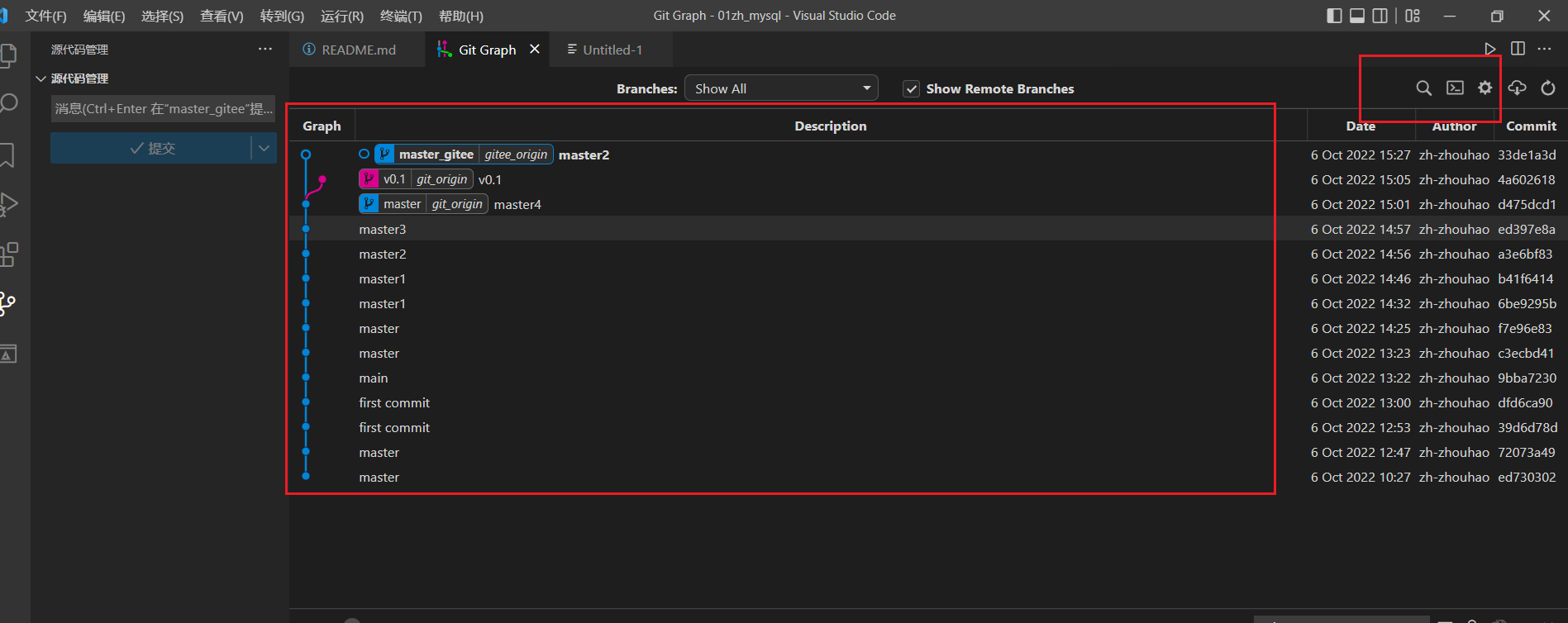Toggle the primary side bar layout icon

1334,16
